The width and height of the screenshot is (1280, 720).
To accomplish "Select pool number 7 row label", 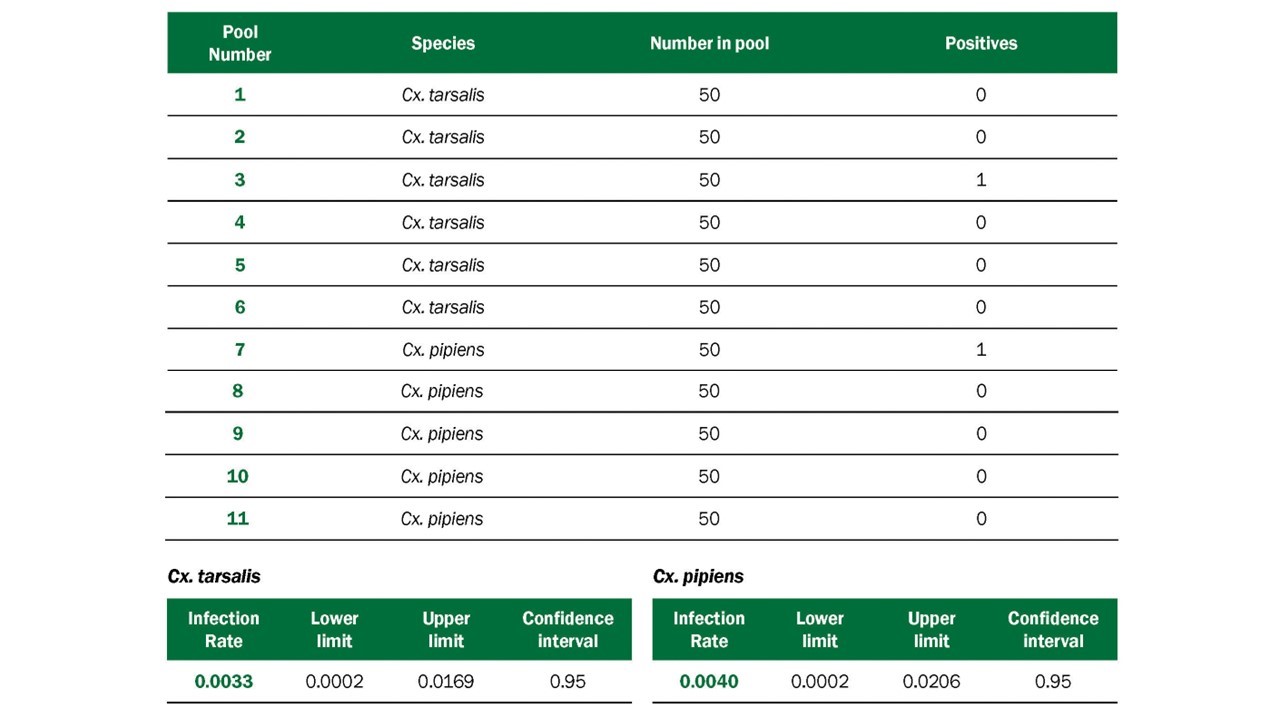I will pyautogui.click(x=240, y=349).
